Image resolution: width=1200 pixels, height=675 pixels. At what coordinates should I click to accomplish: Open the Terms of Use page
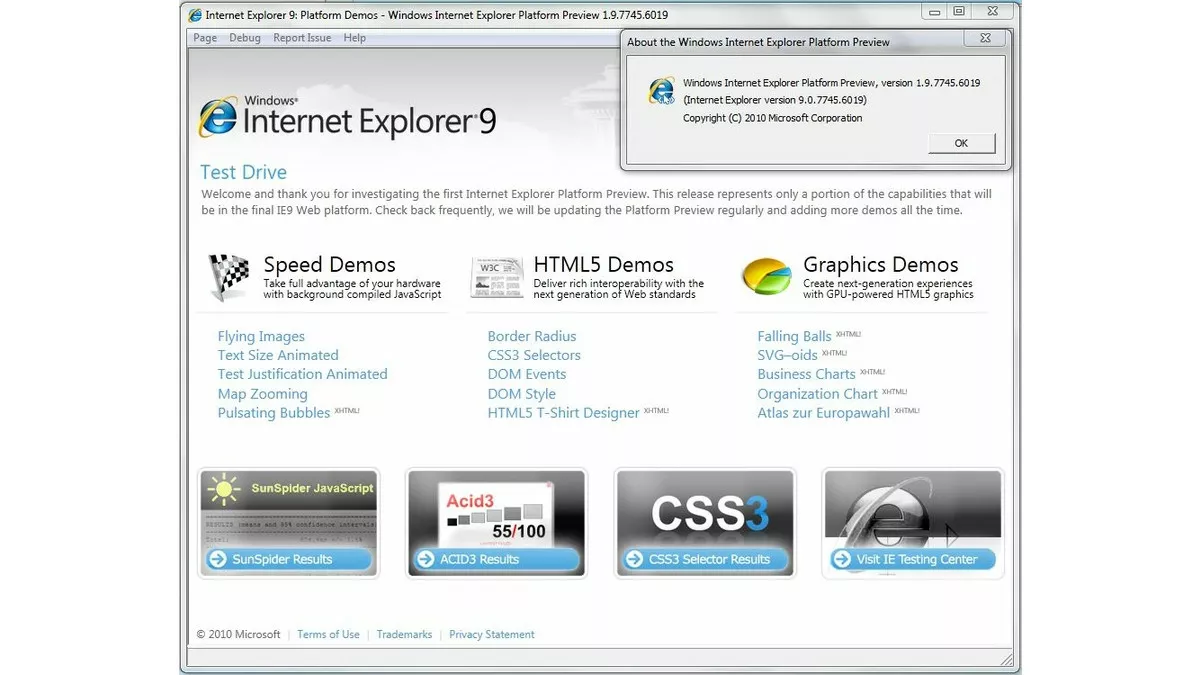coord(328,634)
